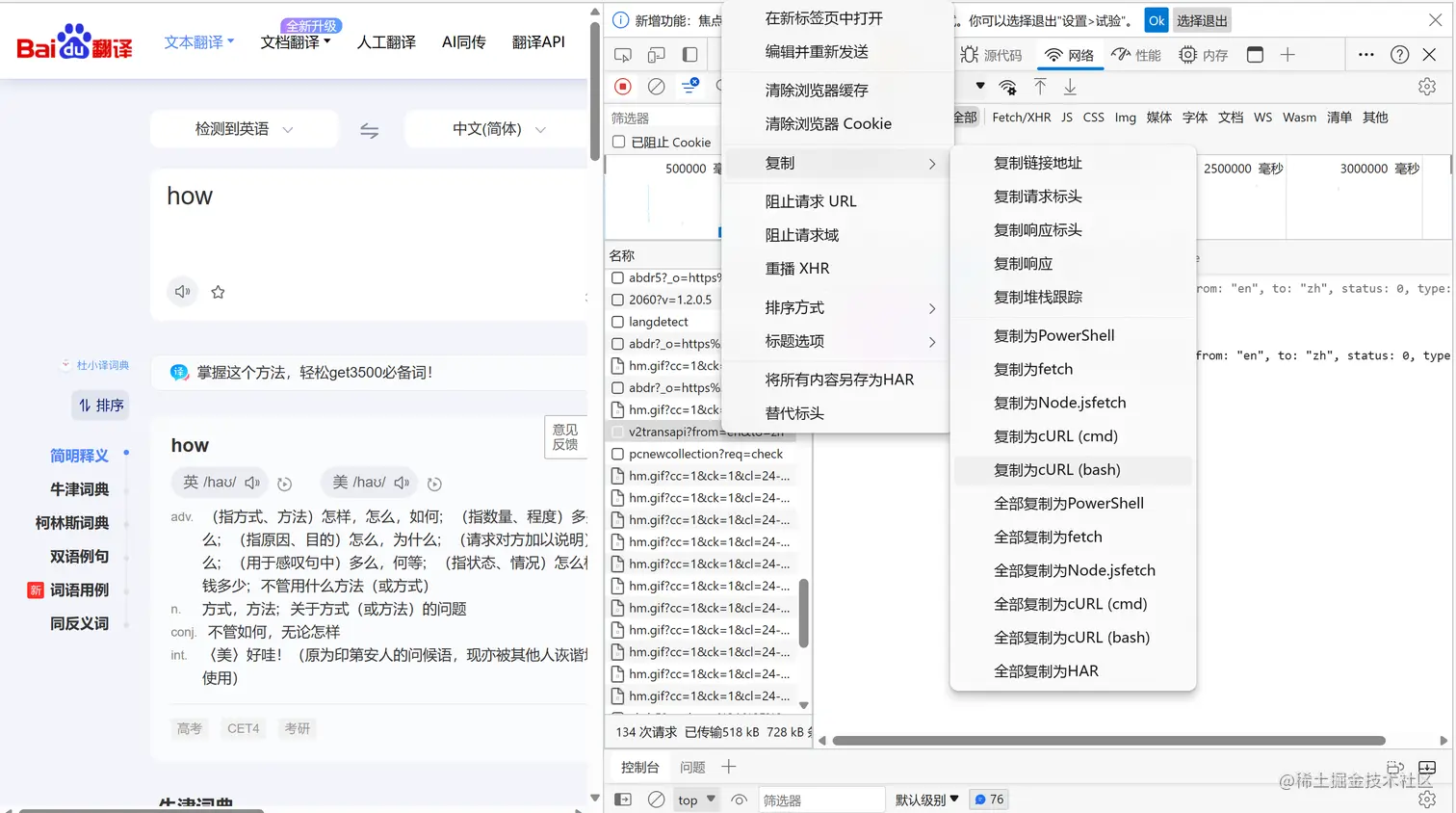1456x813 pixels.
Task: Focus the network 筛选器 filter field
Action: (664, 118)
